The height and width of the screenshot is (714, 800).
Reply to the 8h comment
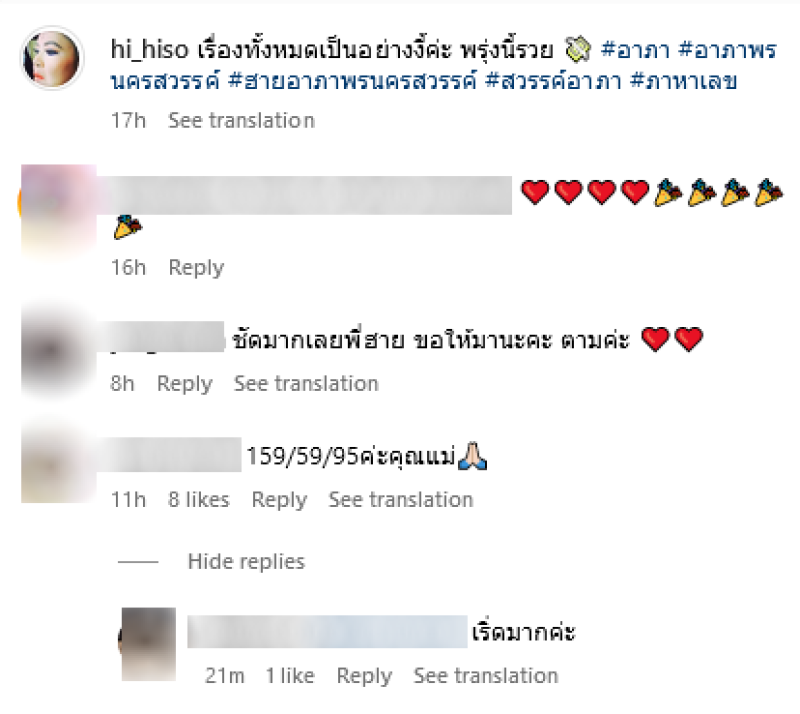184,384
